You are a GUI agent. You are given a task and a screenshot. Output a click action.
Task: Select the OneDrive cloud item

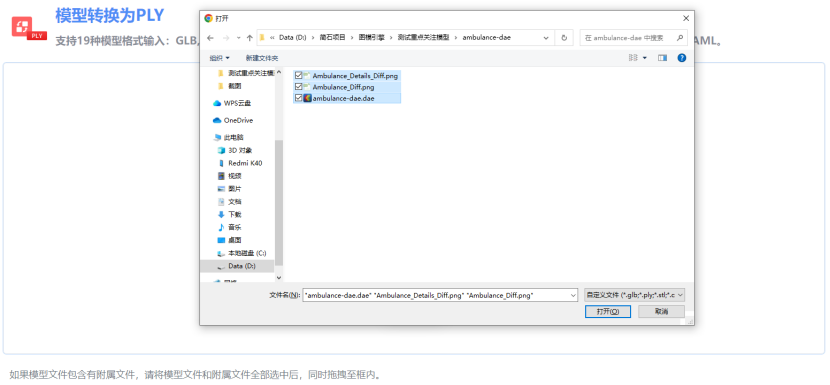point(233,120)
